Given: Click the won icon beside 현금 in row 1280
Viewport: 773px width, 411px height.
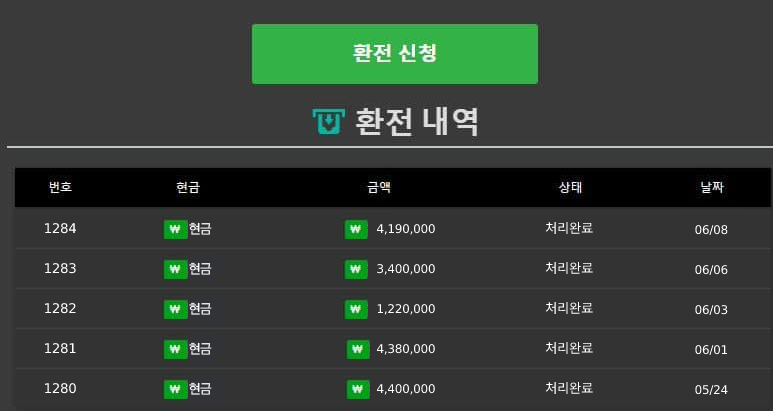Looking at the screenshot, I should point(175,389).
